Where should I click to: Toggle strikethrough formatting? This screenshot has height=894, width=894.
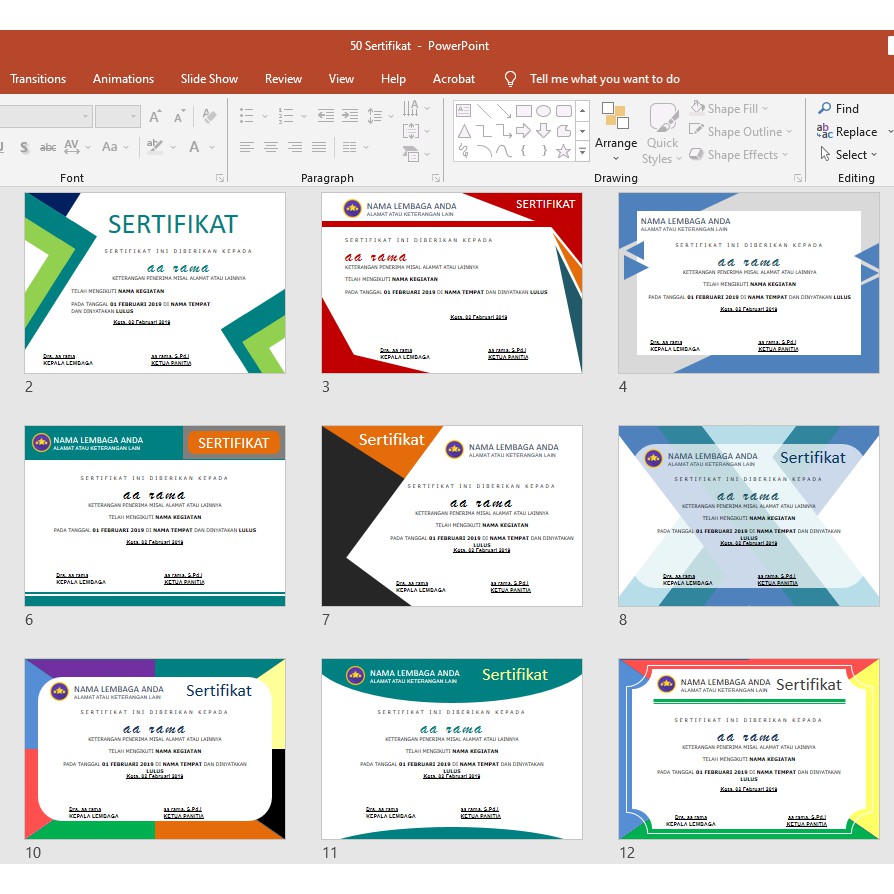coord(47,147)
